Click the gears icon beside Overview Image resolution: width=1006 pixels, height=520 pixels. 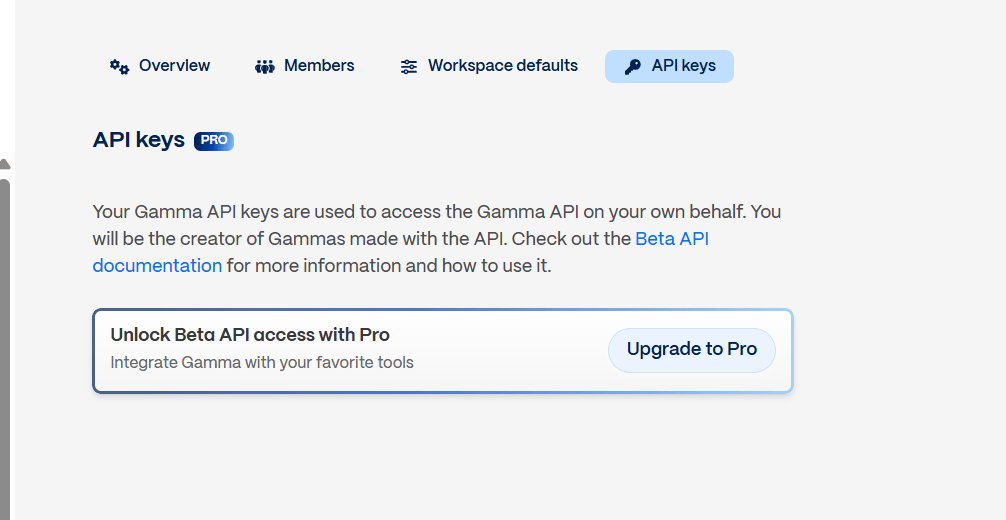[x=120, y=67]
